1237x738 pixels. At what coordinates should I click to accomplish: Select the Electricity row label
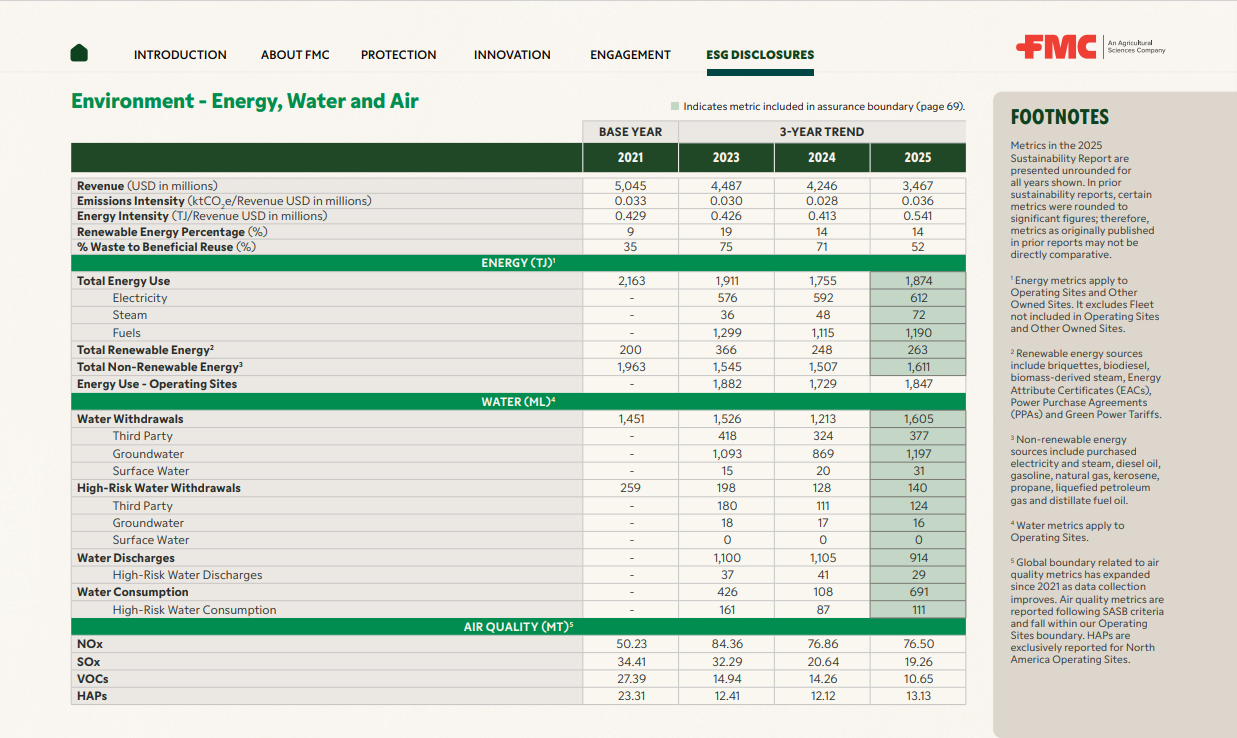click(x=140, y=298)
